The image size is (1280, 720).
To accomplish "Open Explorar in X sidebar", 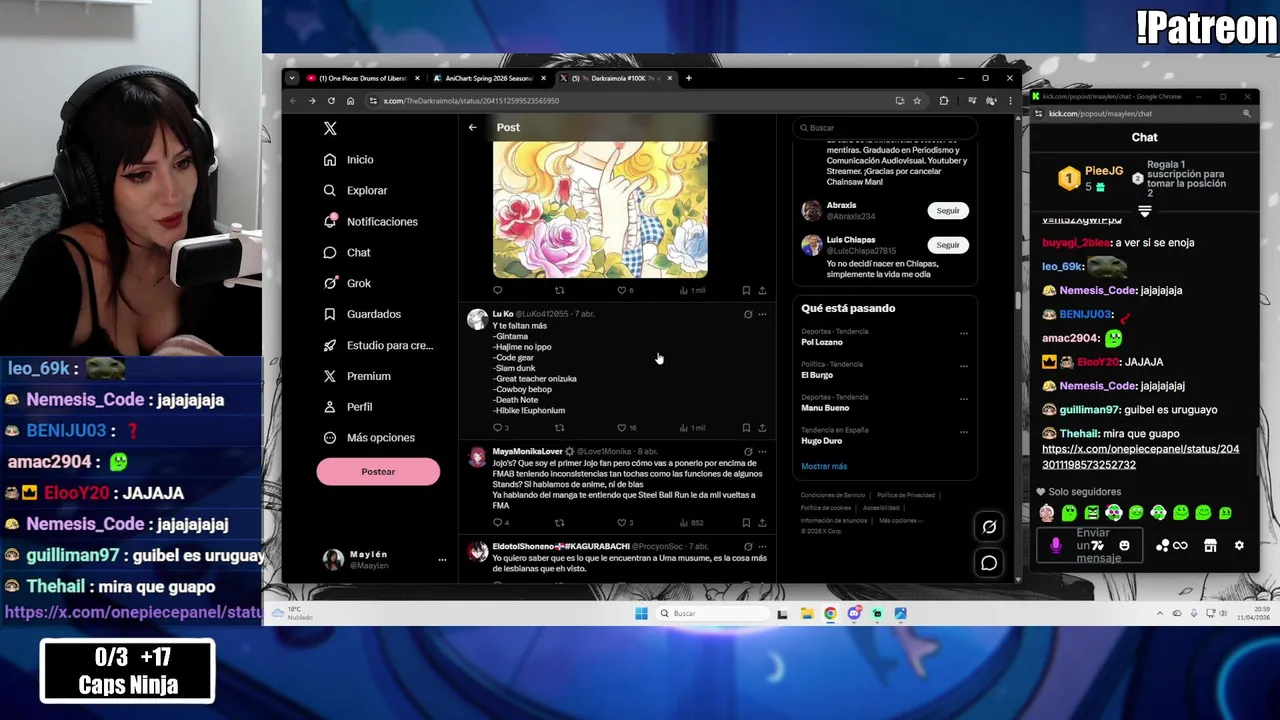I will click(x=356, y=190).
